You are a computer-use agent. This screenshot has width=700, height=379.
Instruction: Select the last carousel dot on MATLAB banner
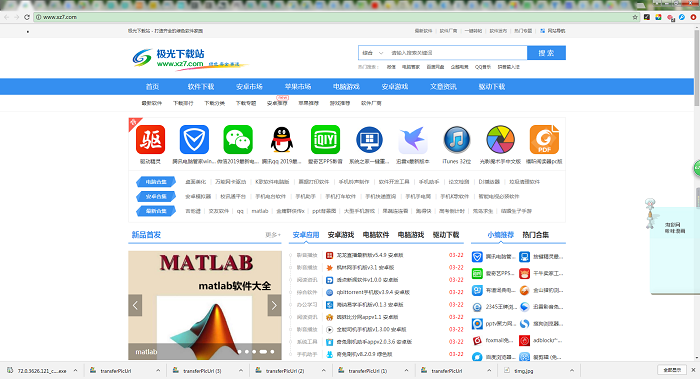[272, 352]
